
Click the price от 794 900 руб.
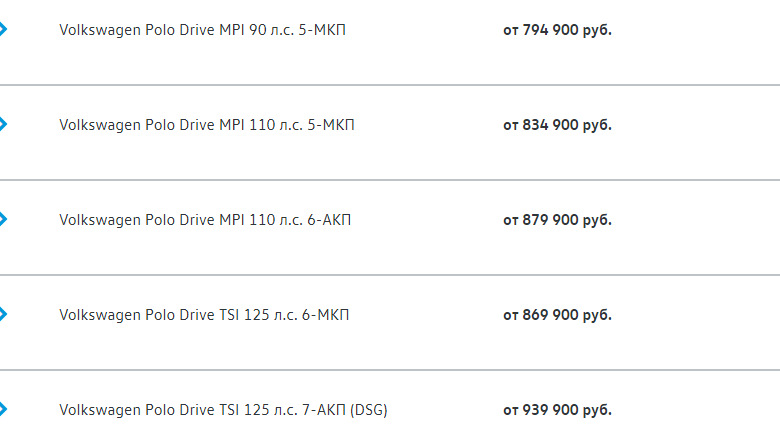coord(557,30)
